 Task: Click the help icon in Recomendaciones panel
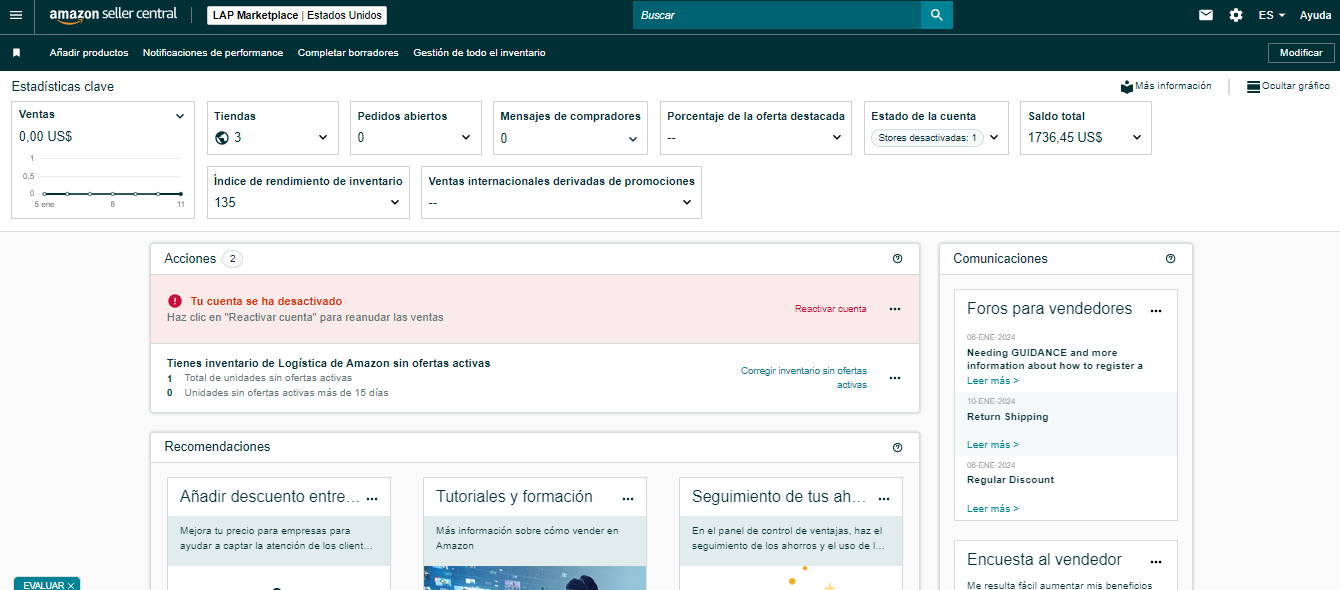point(897,448)
